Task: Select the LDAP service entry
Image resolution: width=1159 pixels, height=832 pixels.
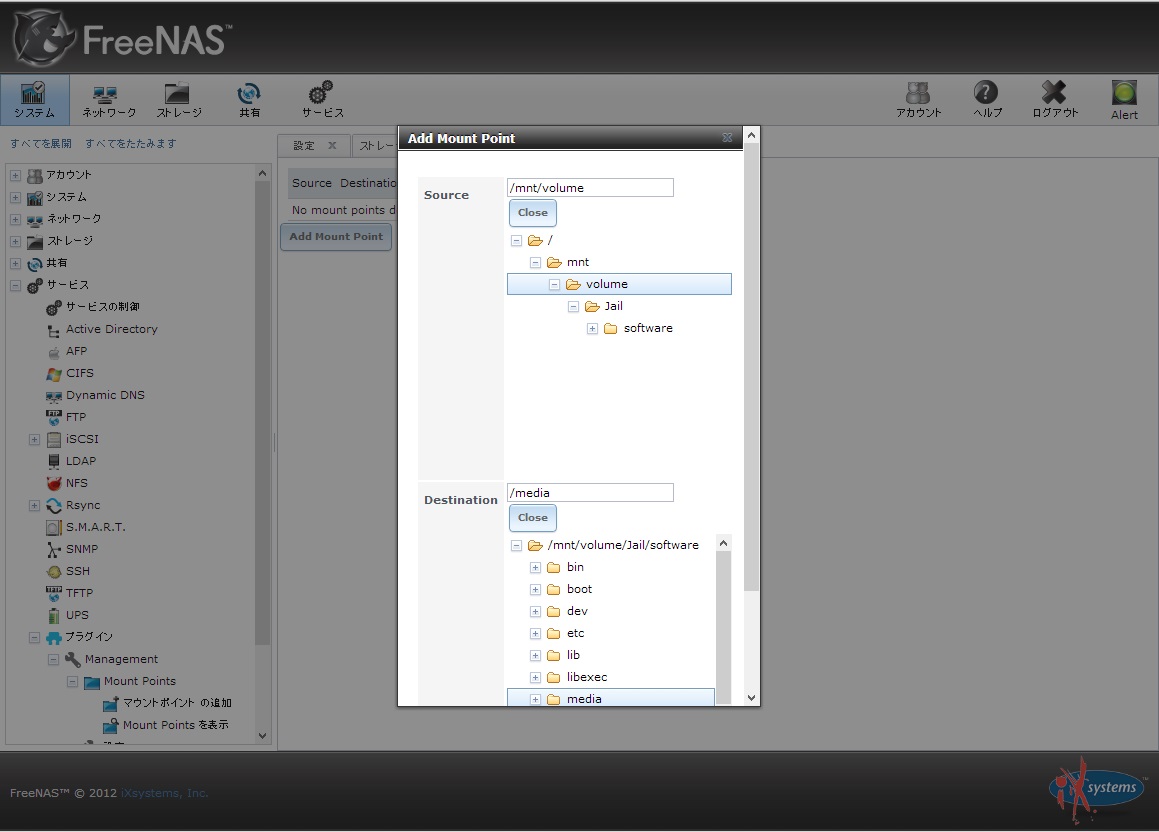Action: (81, 461)
